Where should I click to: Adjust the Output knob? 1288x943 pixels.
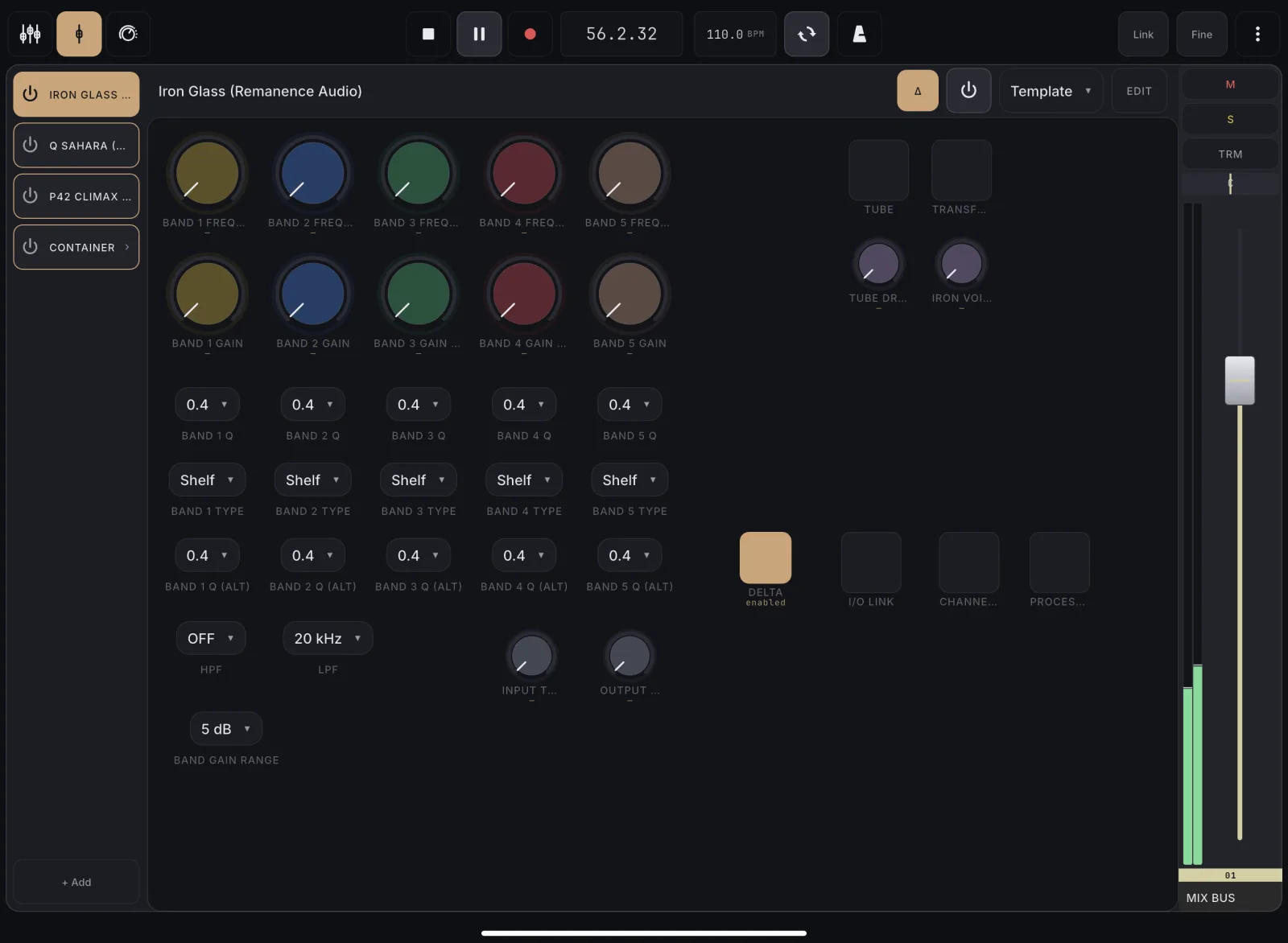tap(630, 656)
